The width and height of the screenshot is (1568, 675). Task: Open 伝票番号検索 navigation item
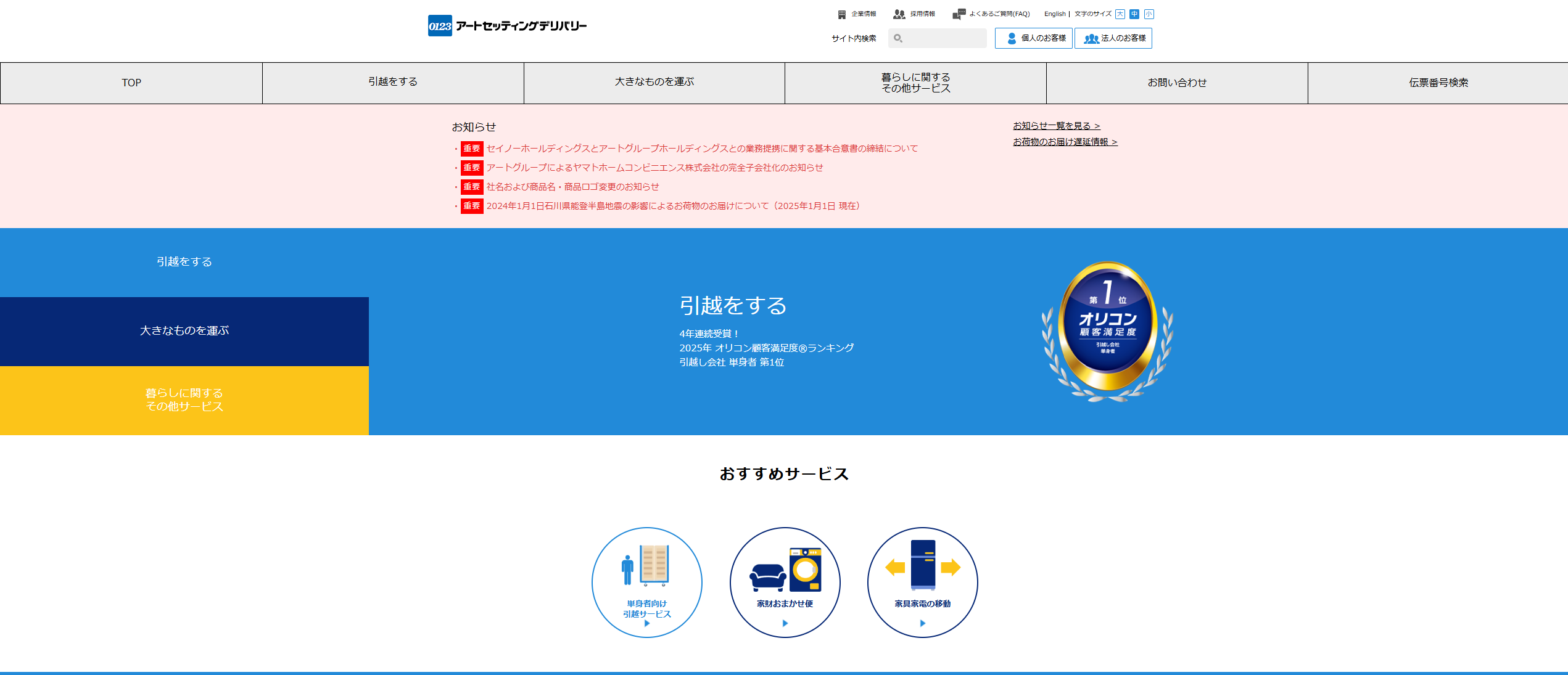click(x=1438, y=83)
